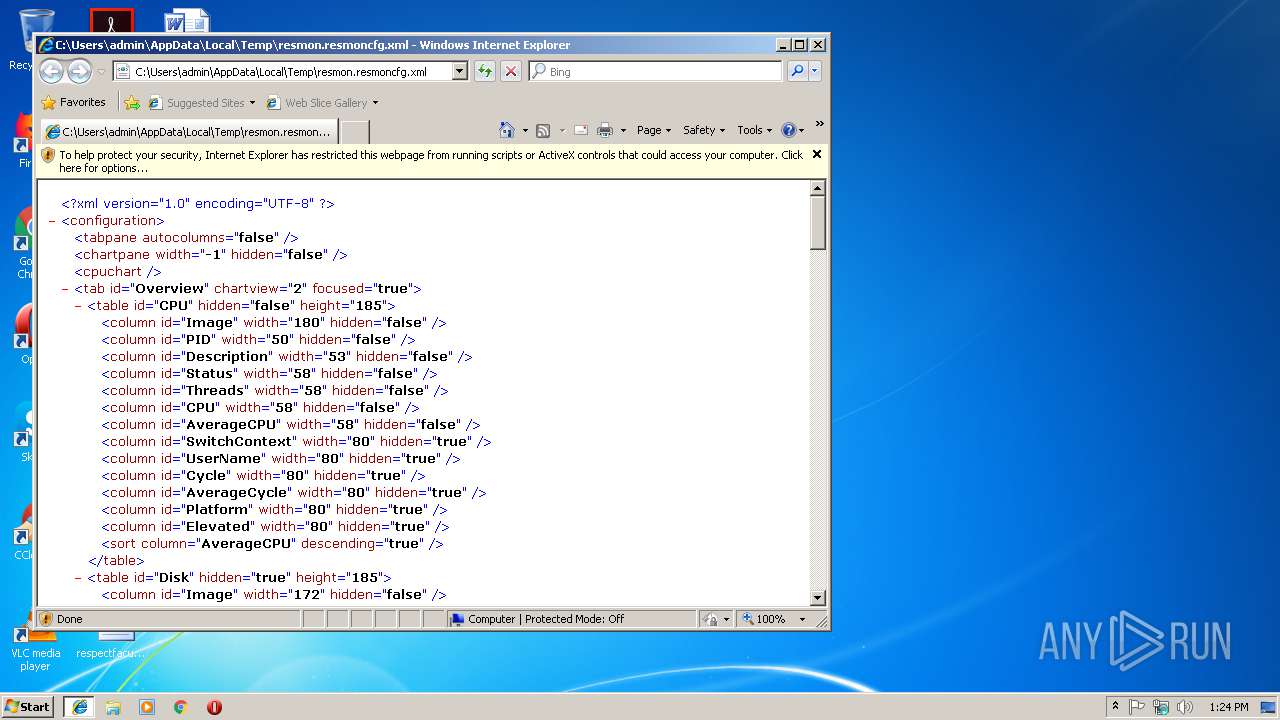Collapse the tab id Overview node
The image size is (1280, 720).
click(x=65, y=289)
